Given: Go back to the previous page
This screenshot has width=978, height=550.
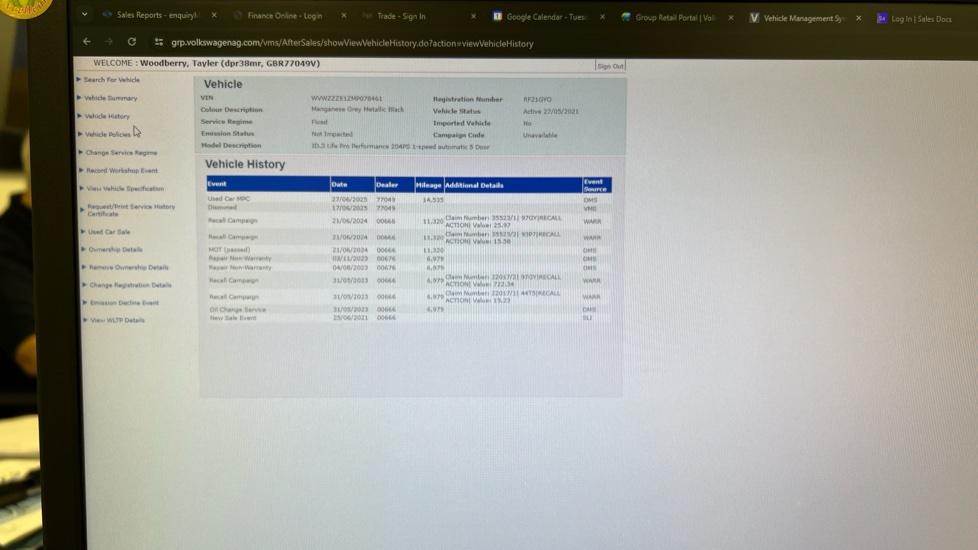Looking at the screenshot, I should pos(87,41).
